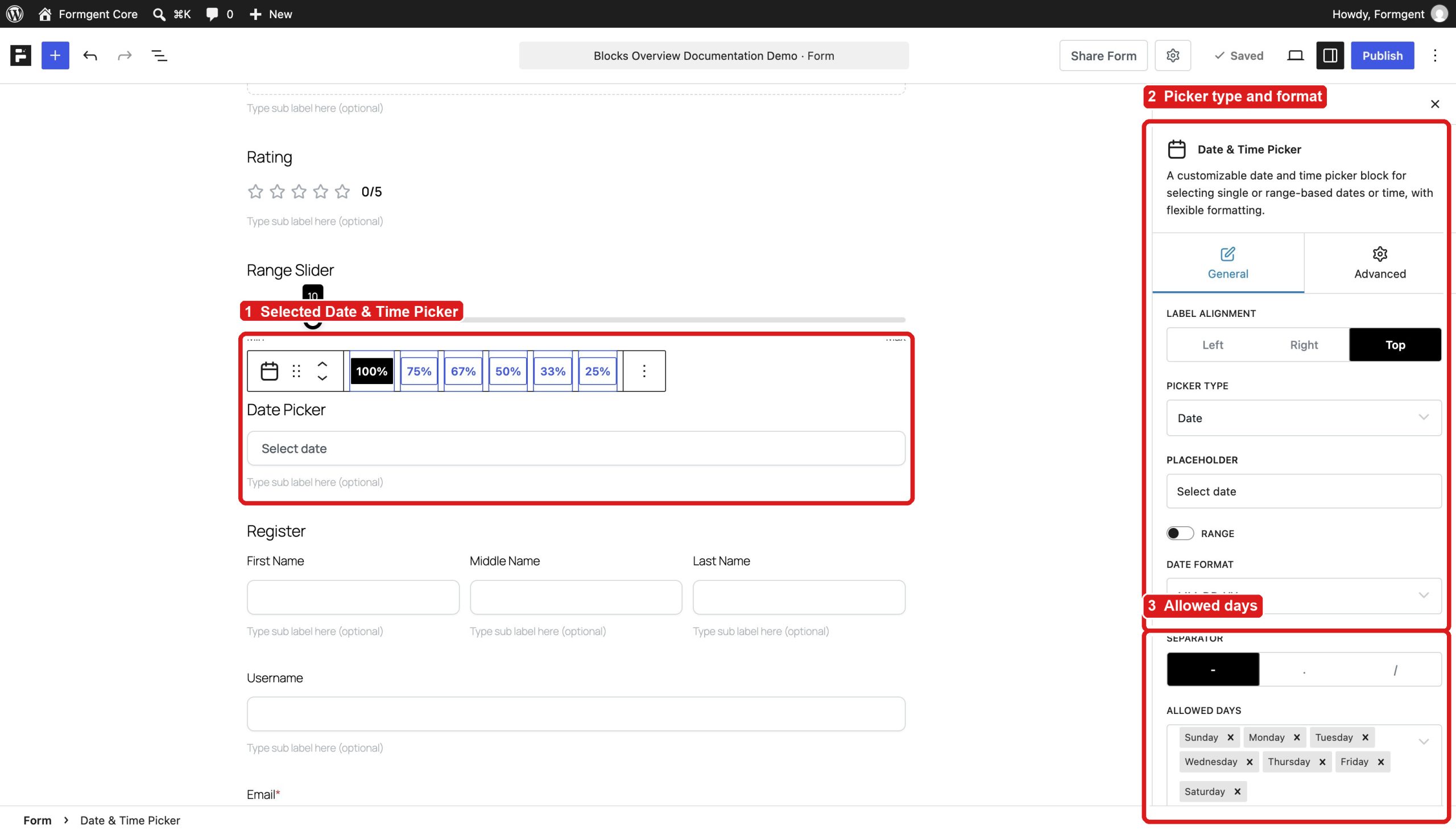Set label alignment to Right
Screen dimensions: 1456x834
1304,345
